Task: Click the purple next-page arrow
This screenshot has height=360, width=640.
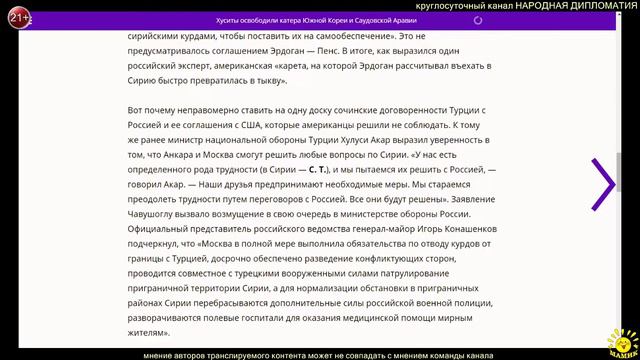Action: pos(603,184)
